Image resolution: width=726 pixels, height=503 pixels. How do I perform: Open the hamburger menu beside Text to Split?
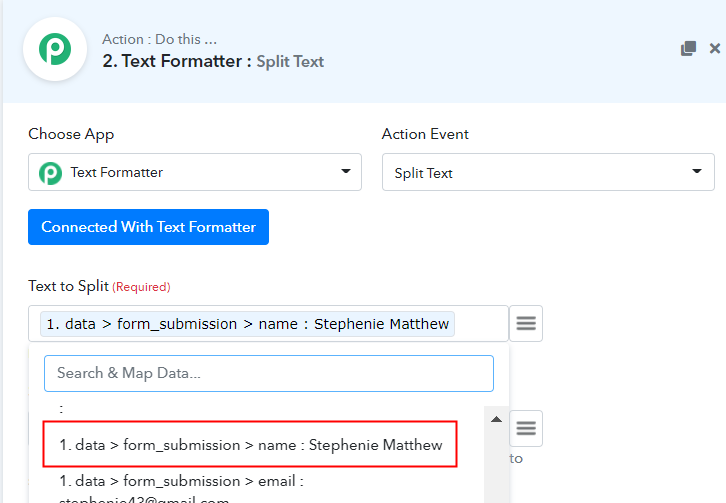click(x=526, y=324)
